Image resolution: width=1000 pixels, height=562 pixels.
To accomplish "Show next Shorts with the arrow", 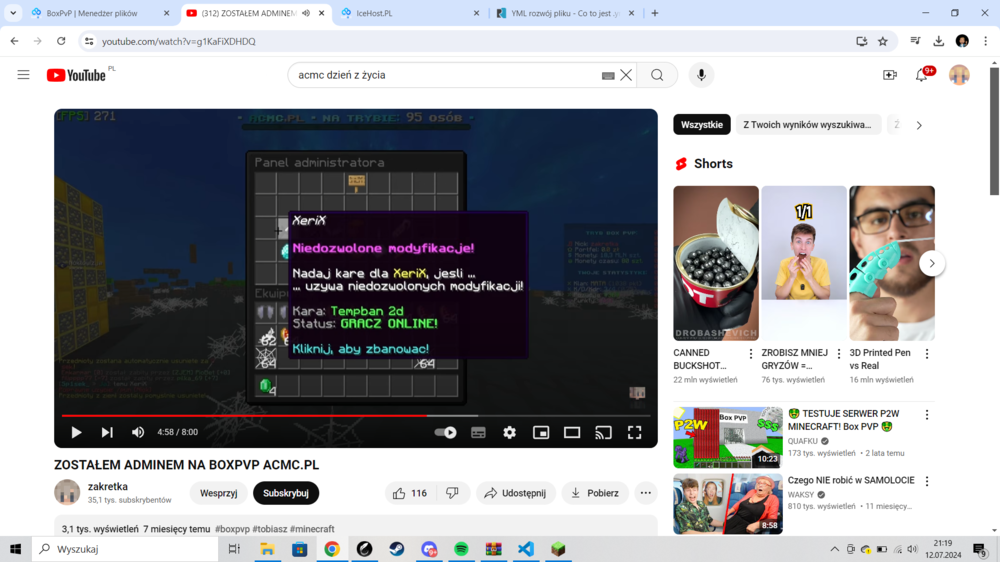I will click(x=932, y=263).
